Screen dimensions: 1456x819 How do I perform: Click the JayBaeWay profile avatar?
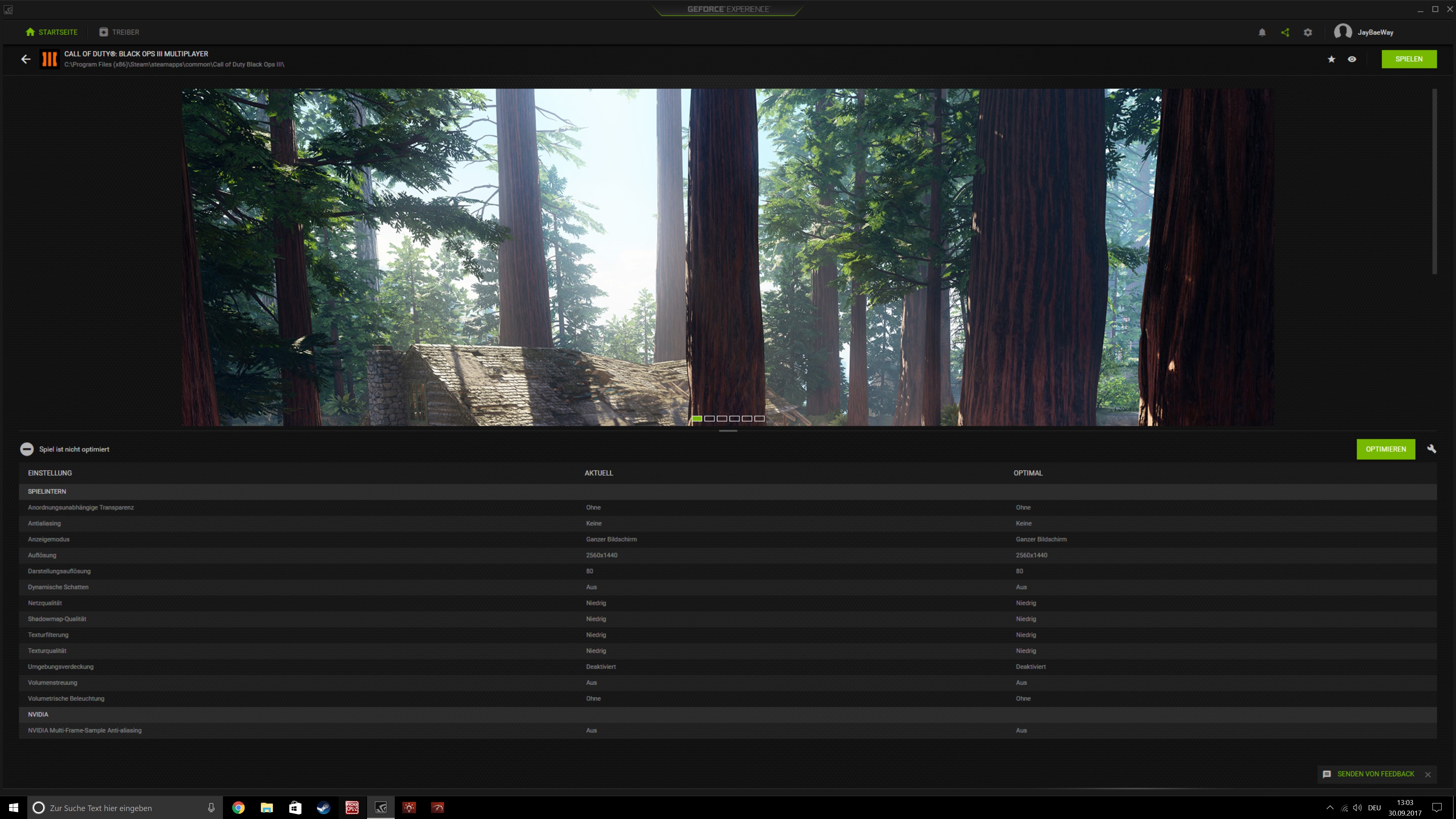click(1343, 32)
